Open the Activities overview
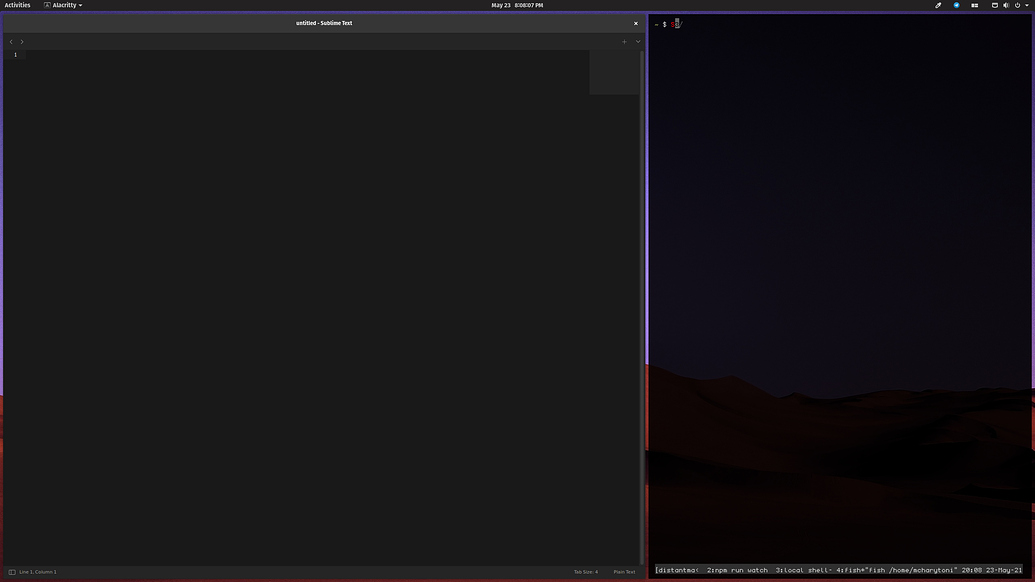 point(17,5)
